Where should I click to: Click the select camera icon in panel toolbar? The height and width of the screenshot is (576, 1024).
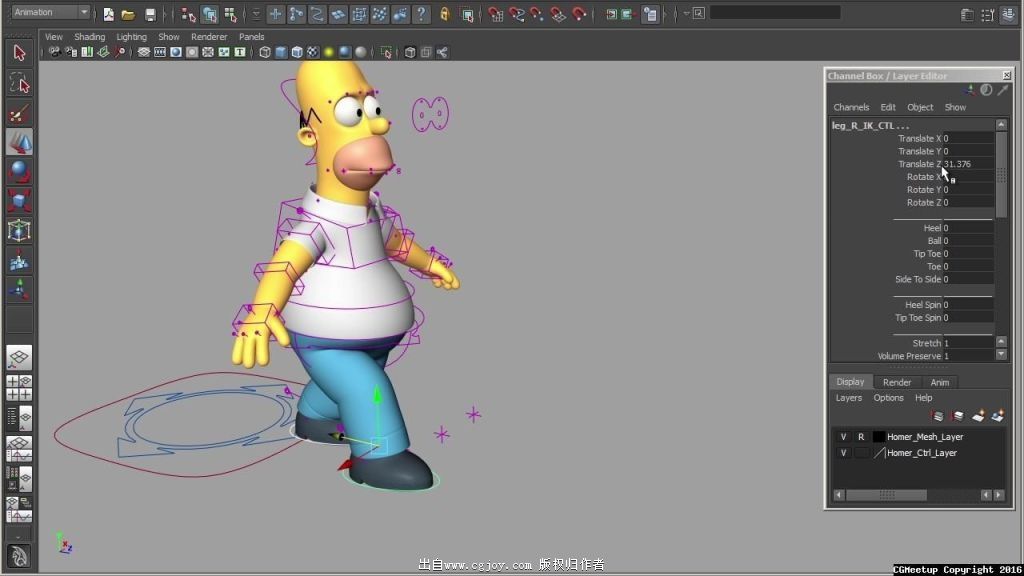[55, 52]
